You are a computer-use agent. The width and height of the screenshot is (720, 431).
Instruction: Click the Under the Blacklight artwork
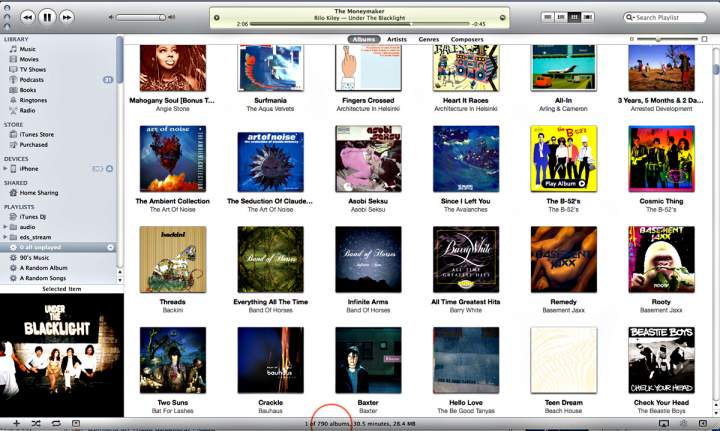[x=62, y=355]
